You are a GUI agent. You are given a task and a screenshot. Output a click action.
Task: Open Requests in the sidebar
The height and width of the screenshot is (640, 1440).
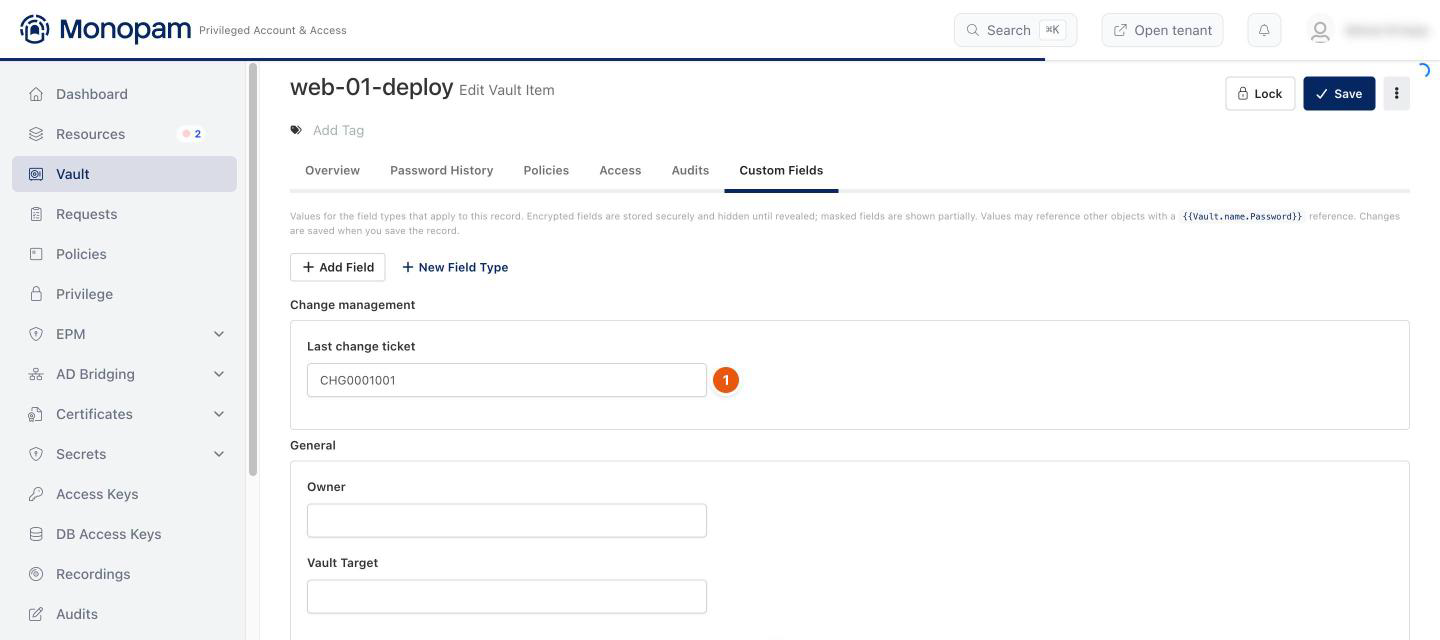pyautogui.click(x=86, y=214)
